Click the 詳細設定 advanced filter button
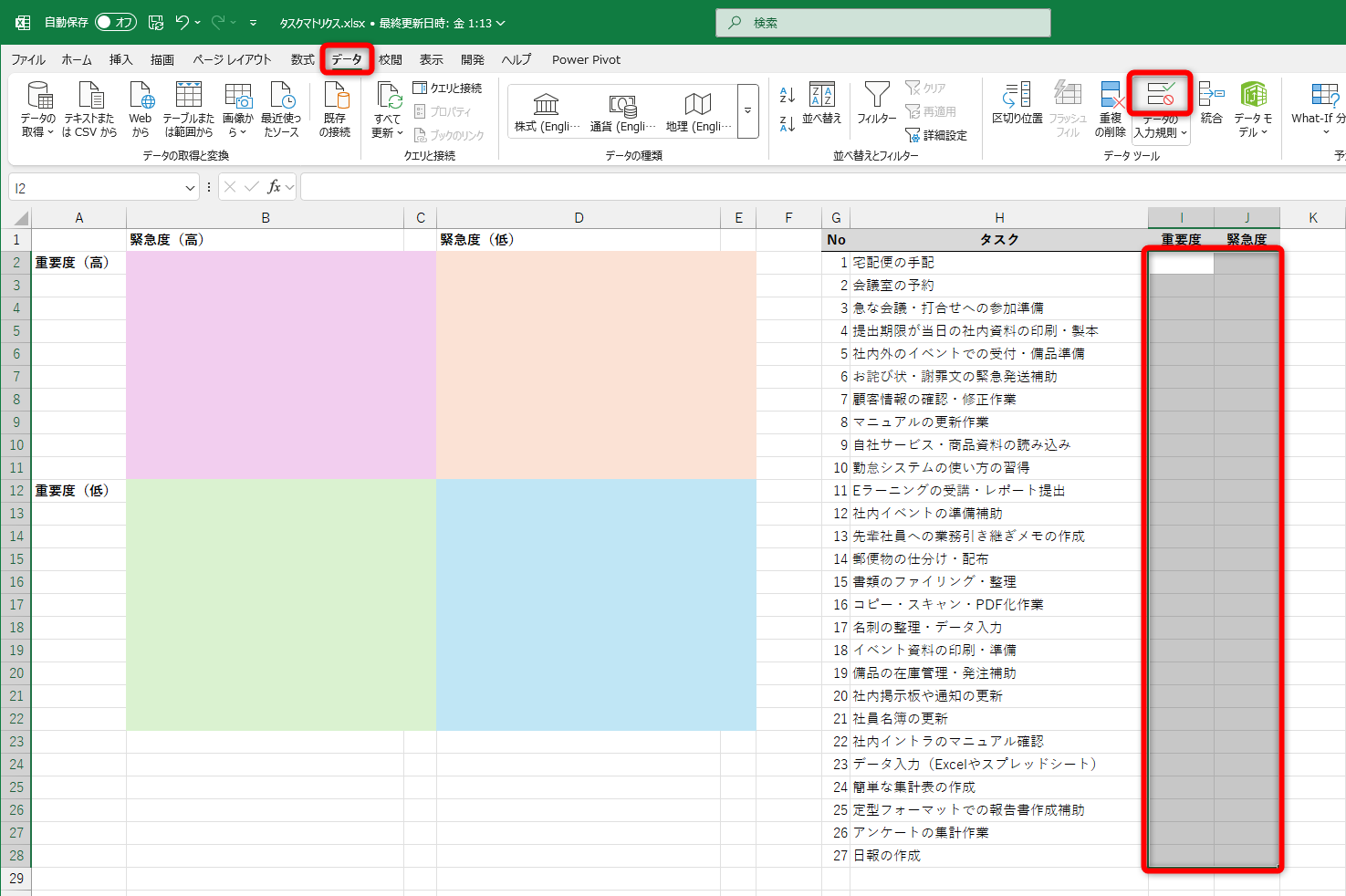This screenshot has width=1346, height=896. 934,133
